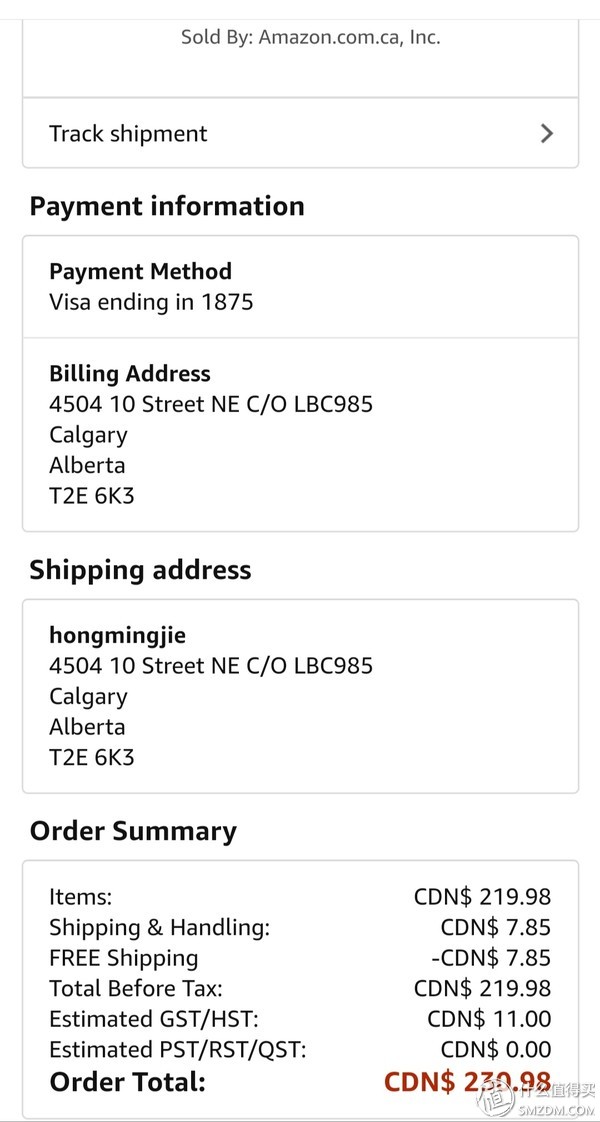Tap Calgary in the shipping address
This screenshot has height=1122, width=600.
tap(88, 697)
